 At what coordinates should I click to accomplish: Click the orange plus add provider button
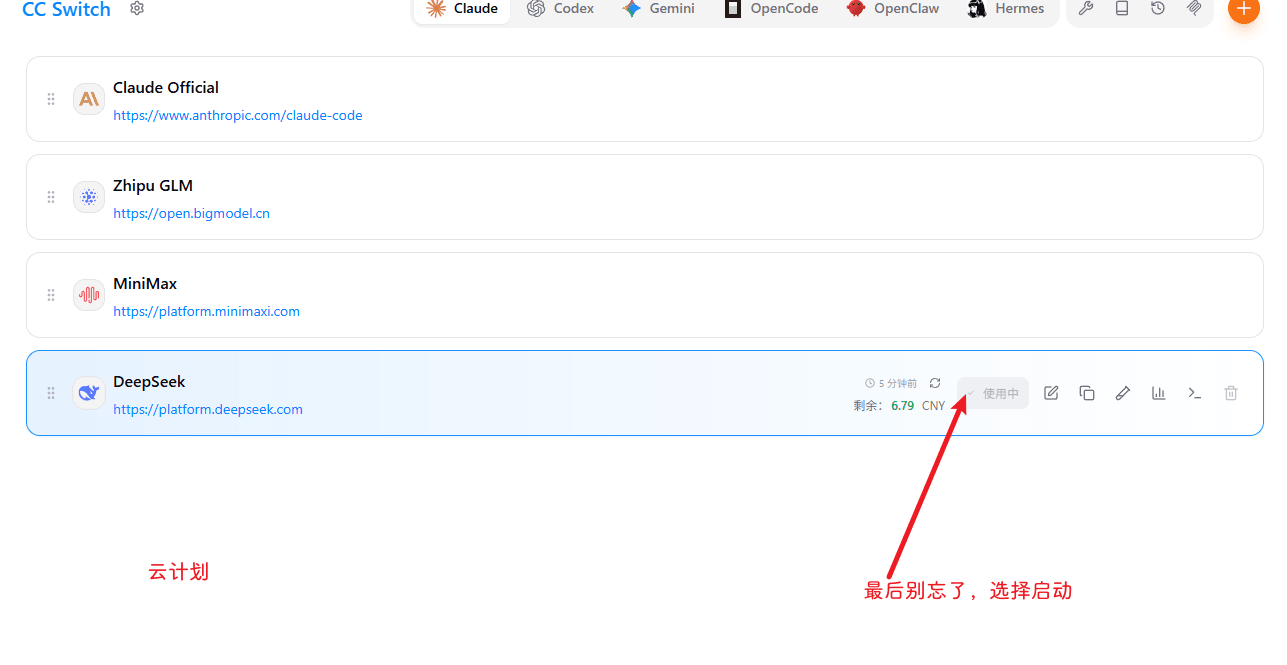(1244, 8)
